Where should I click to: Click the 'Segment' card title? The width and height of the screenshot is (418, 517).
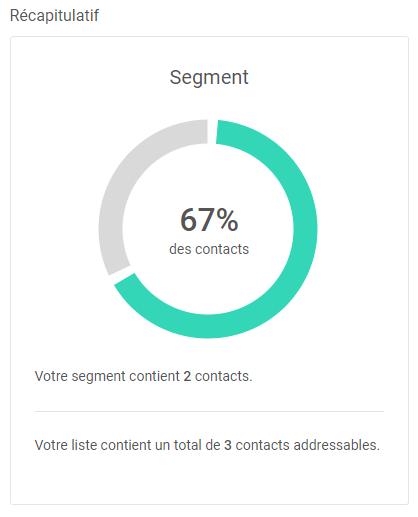click(209, 77)
